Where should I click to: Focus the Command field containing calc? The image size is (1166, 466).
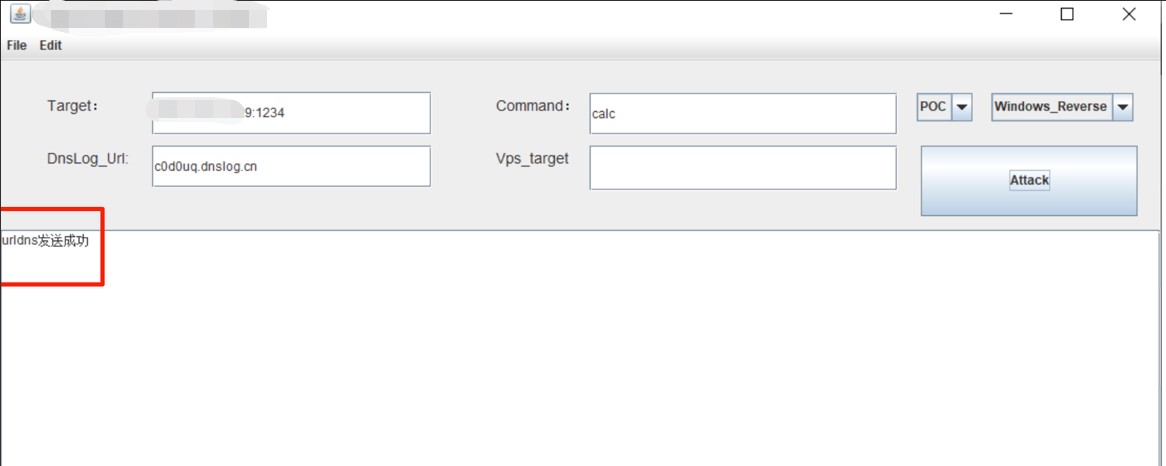[743, 113]
